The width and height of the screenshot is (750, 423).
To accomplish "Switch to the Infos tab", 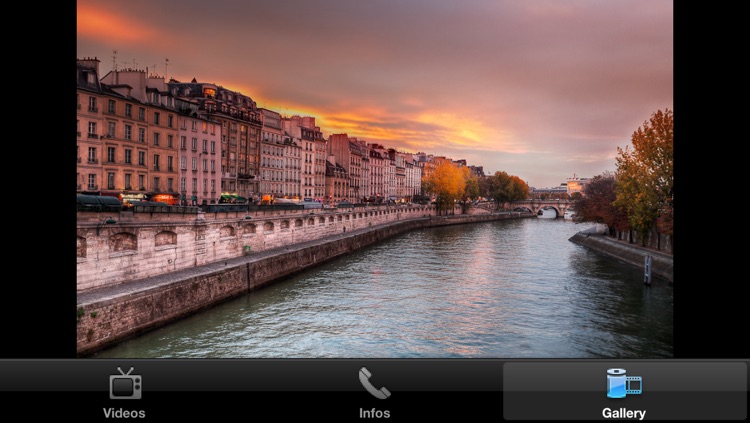I will [375, 392].
